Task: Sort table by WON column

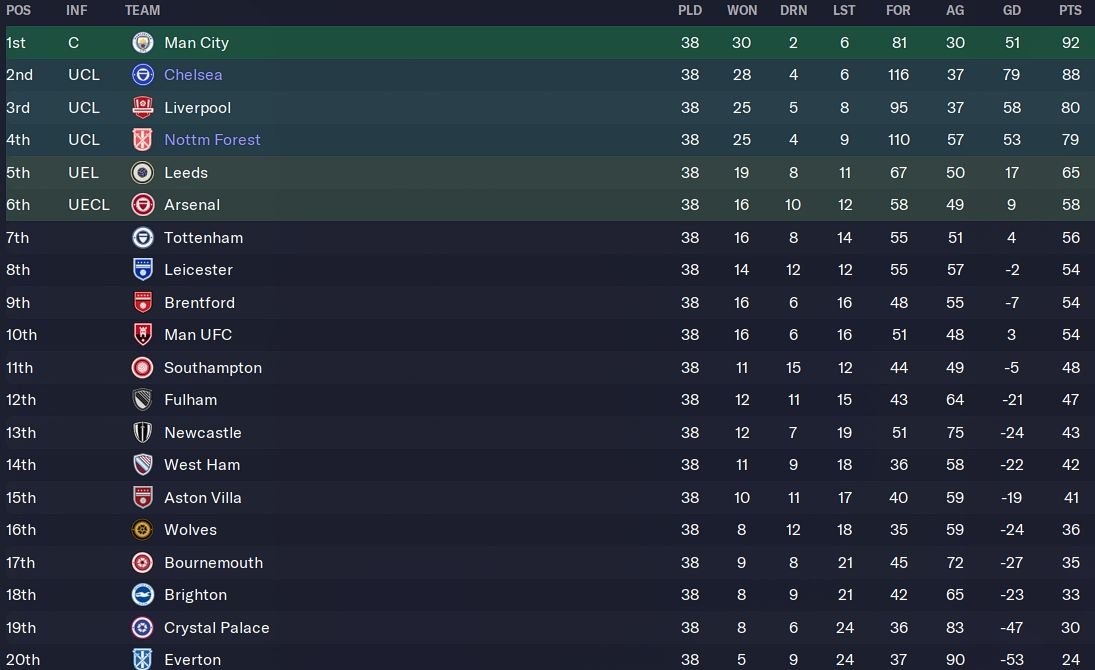Action: click(742, 11)
